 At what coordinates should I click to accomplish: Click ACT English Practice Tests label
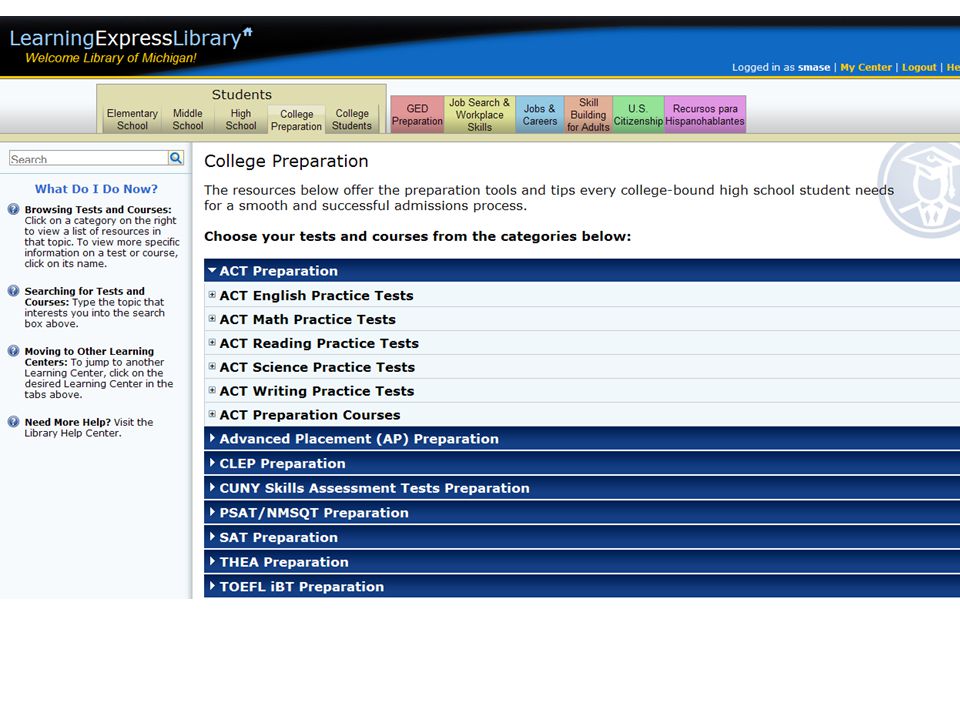[317, 295]
